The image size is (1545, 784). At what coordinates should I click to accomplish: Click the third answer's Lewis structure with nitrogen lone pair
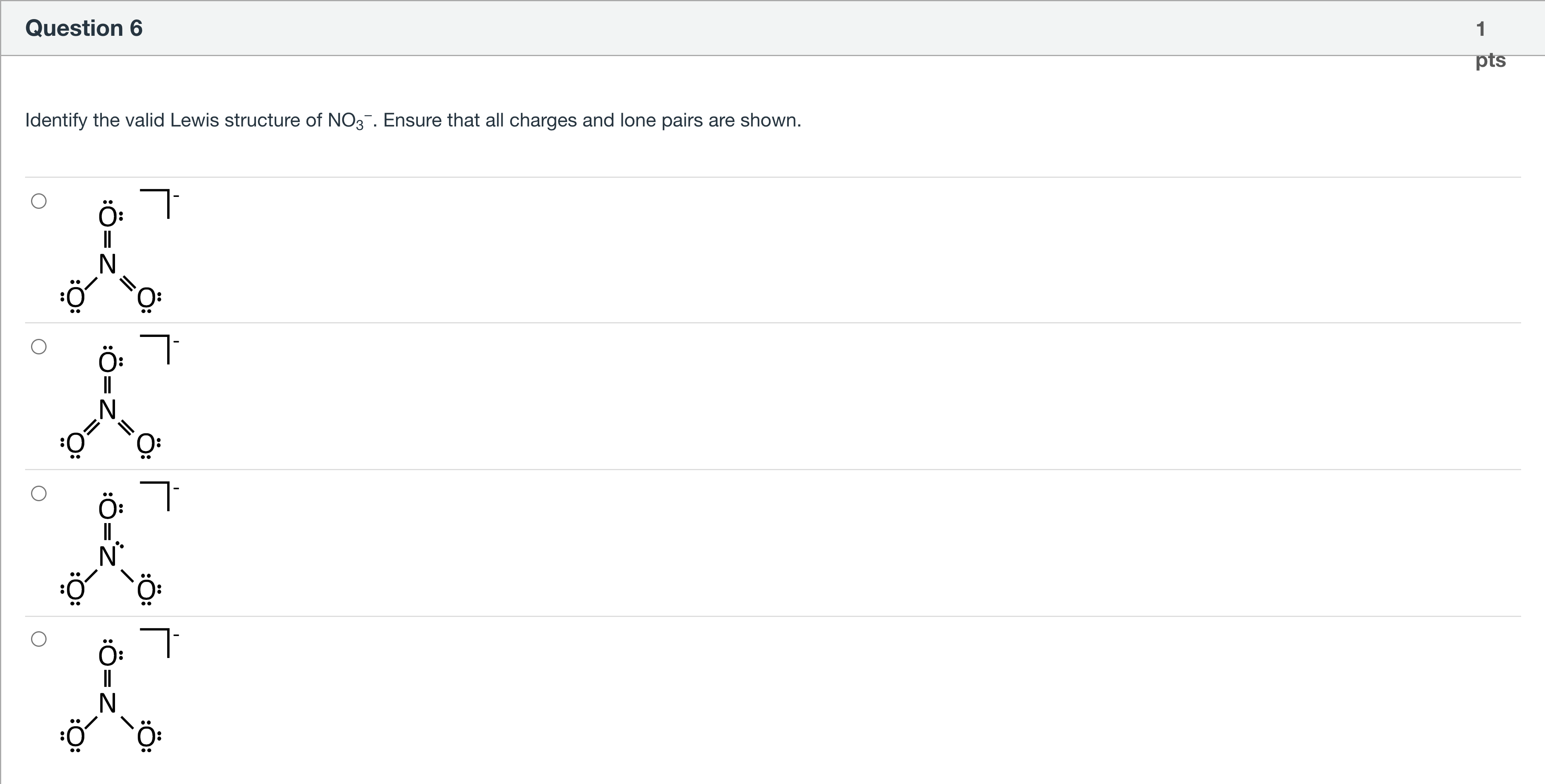(x=119, y=544)
